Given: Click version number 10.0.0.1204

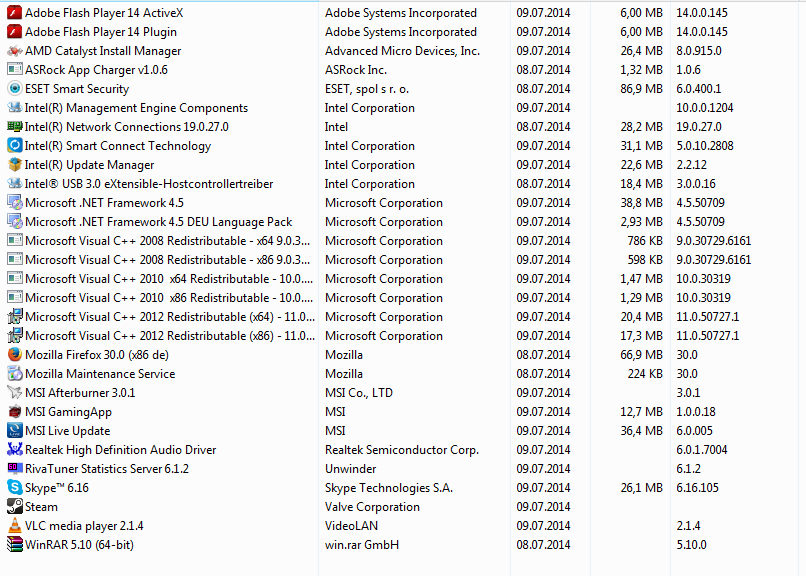Looking at the screenshot, I should pos(705,108).
